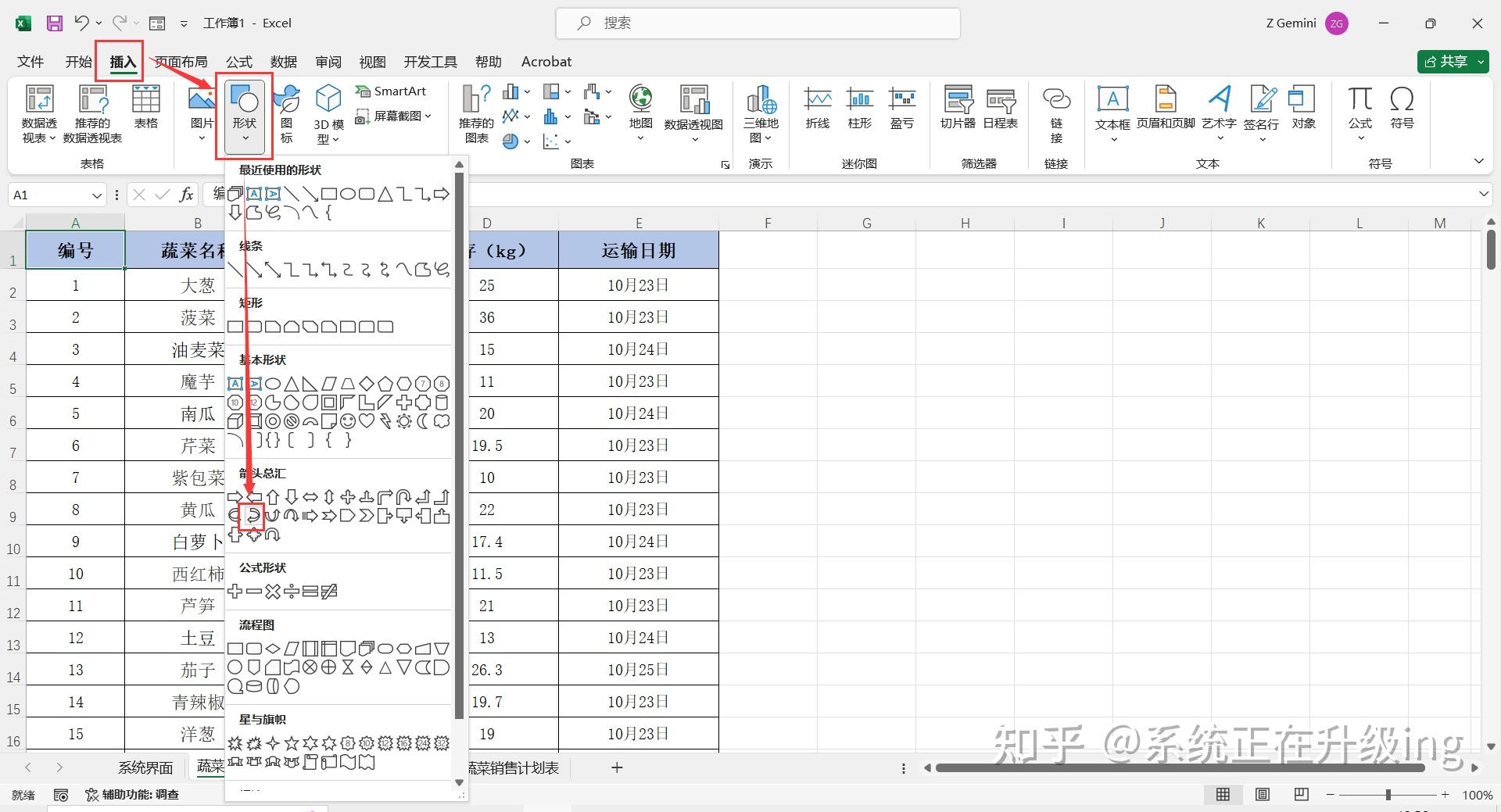Add a new sheet with plus button

click(x=617, y=768)
